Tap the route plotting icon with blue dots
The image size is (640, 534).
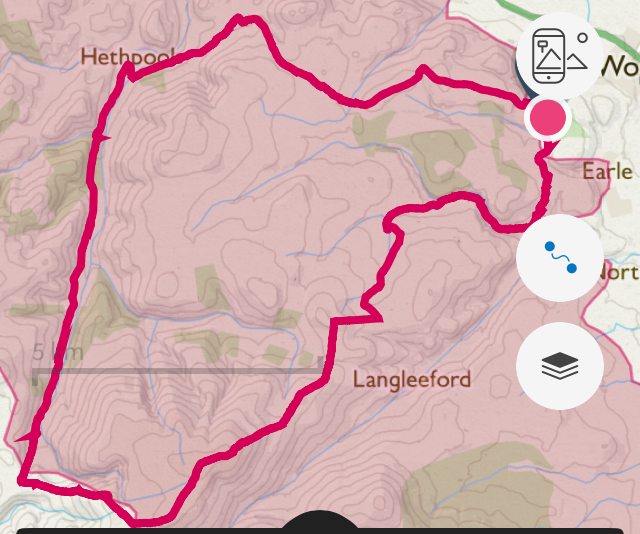(560, 258)
